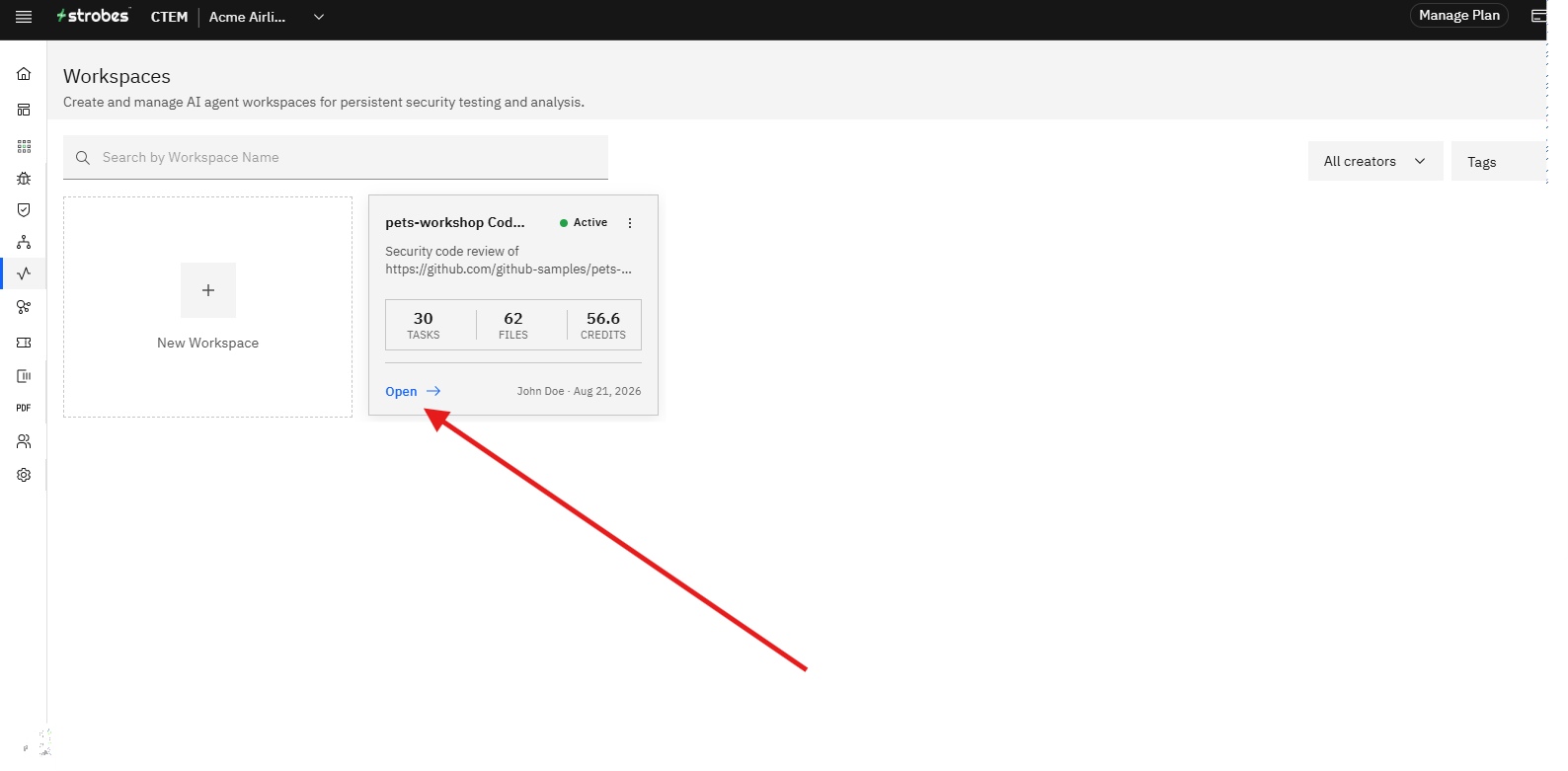
Task: Click the Manage Plan button
Action: tap(1459, 15)
